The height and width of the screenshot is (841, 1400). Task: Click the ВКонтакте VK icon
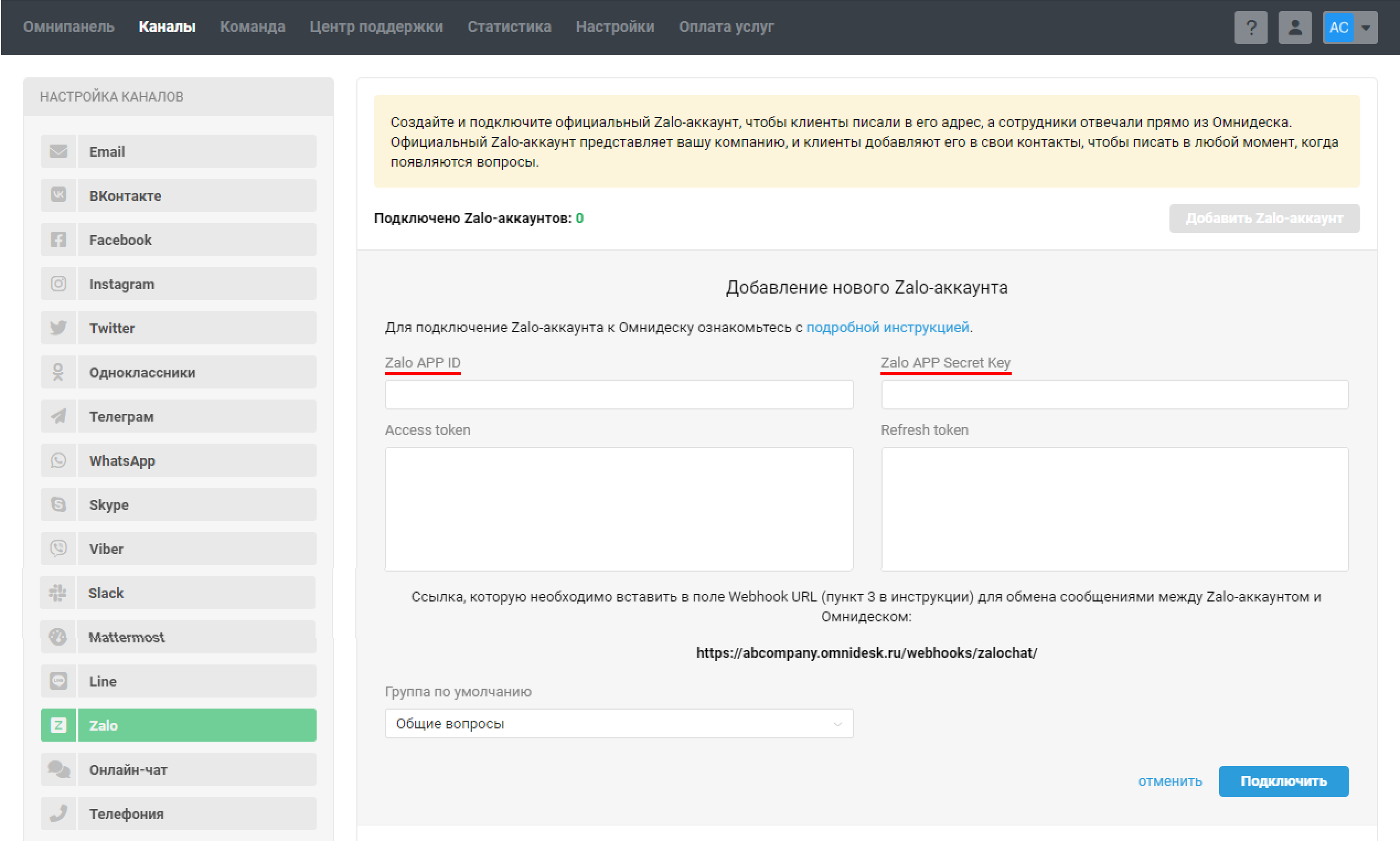58,195
